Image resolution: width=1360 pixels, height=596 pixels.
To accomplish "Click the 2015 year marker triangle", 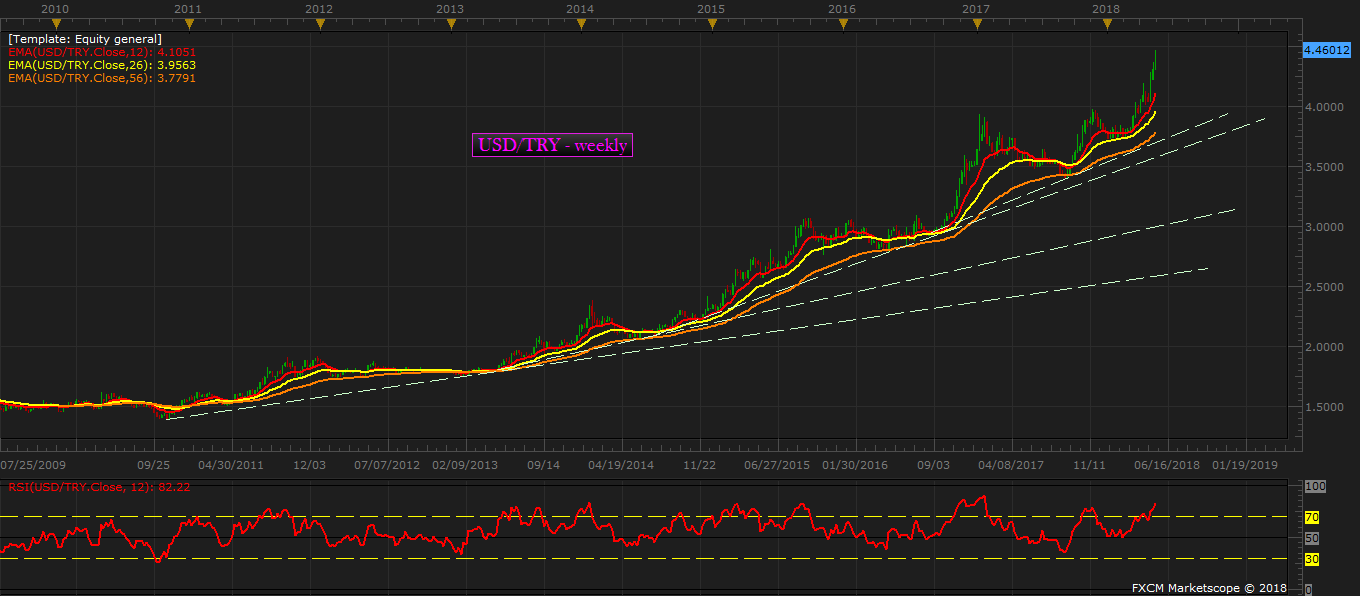I will click(712, 25).
